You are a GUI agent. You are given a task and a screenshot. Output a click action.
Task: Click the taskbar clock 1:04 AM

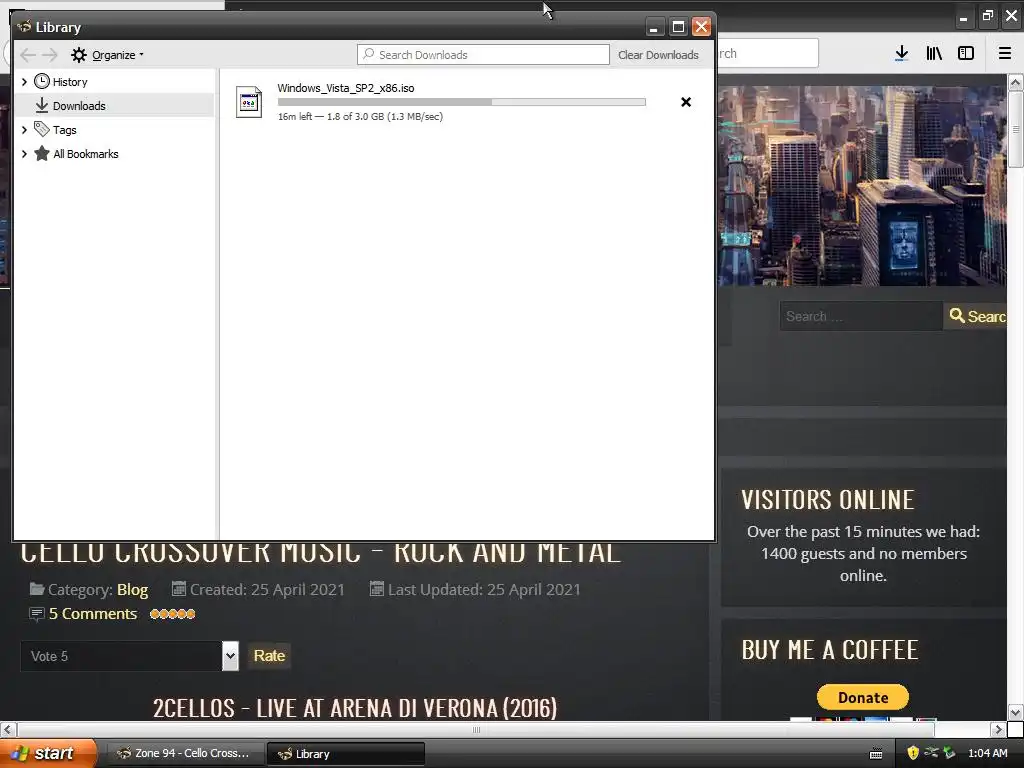point(987,753)
